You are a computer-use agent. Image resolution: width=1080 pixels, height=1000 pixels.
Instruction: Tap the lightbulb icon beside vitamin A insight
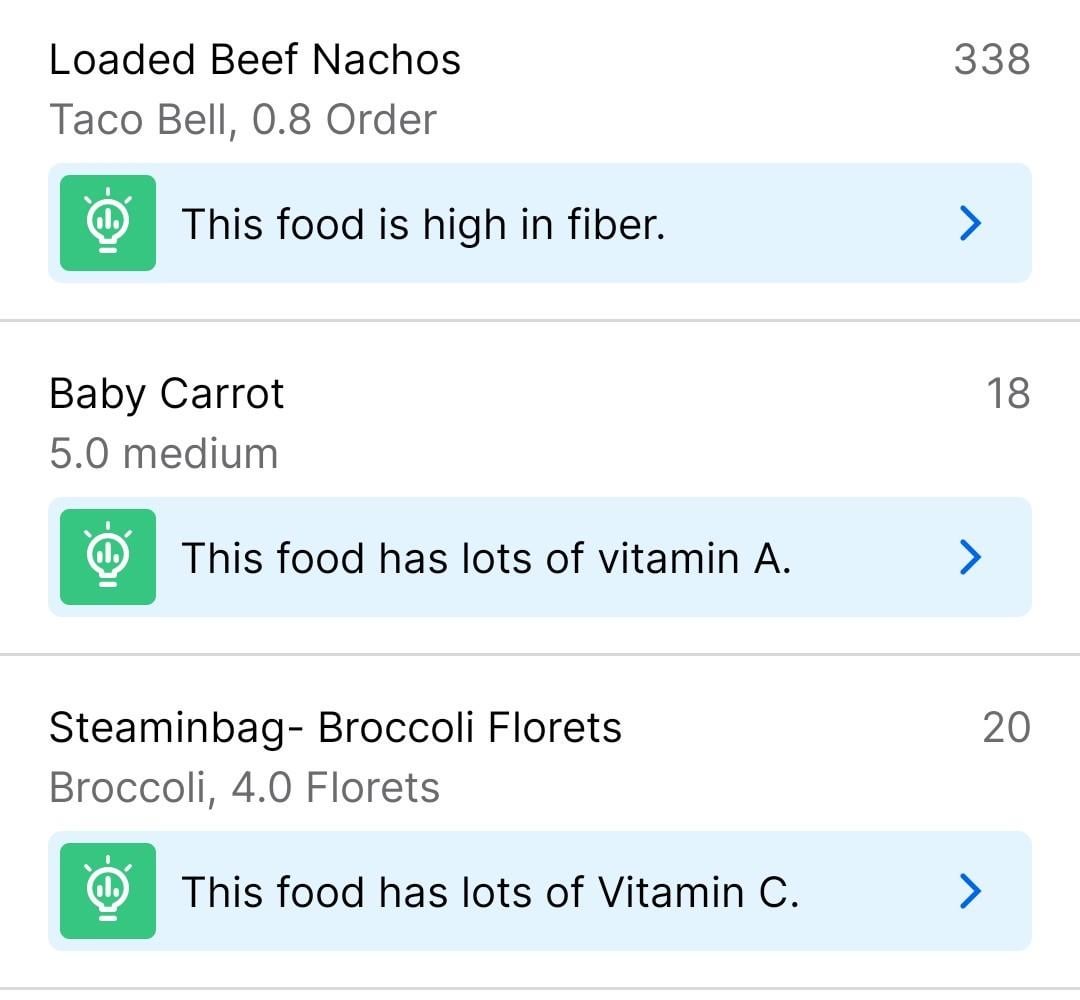tap(107, 556)
